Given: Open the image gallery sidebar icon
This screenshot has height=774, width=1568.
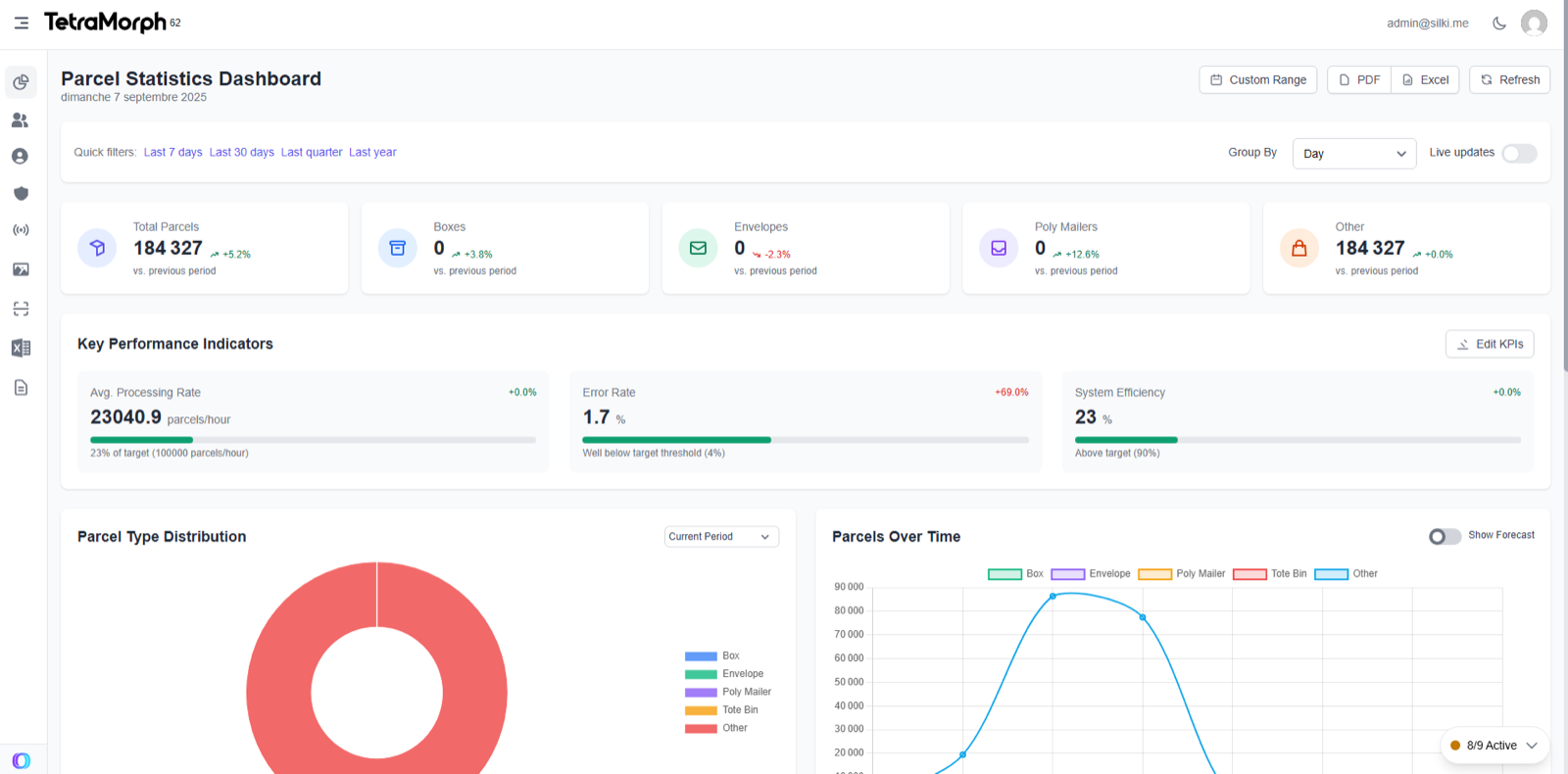Looking at the screenshot, I should click(21, 269).
